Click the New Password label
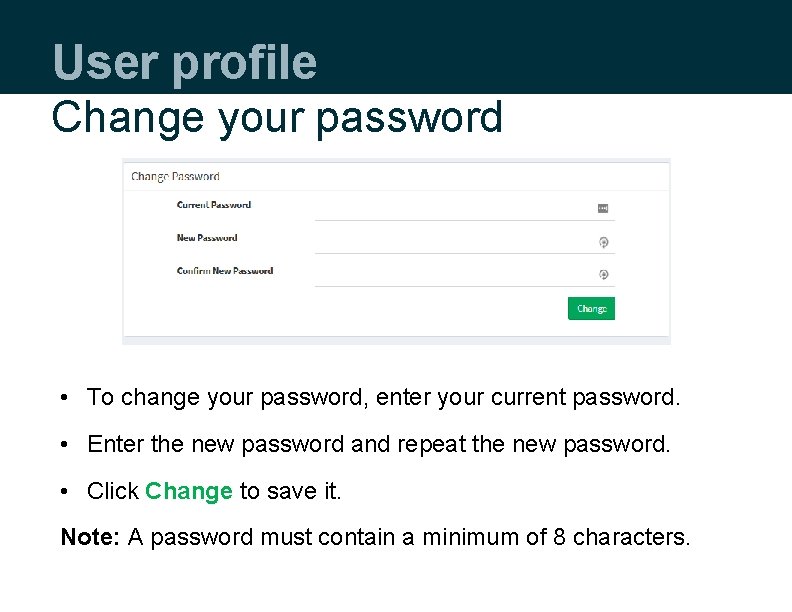792x612 pixels. (x=206, y=238)
